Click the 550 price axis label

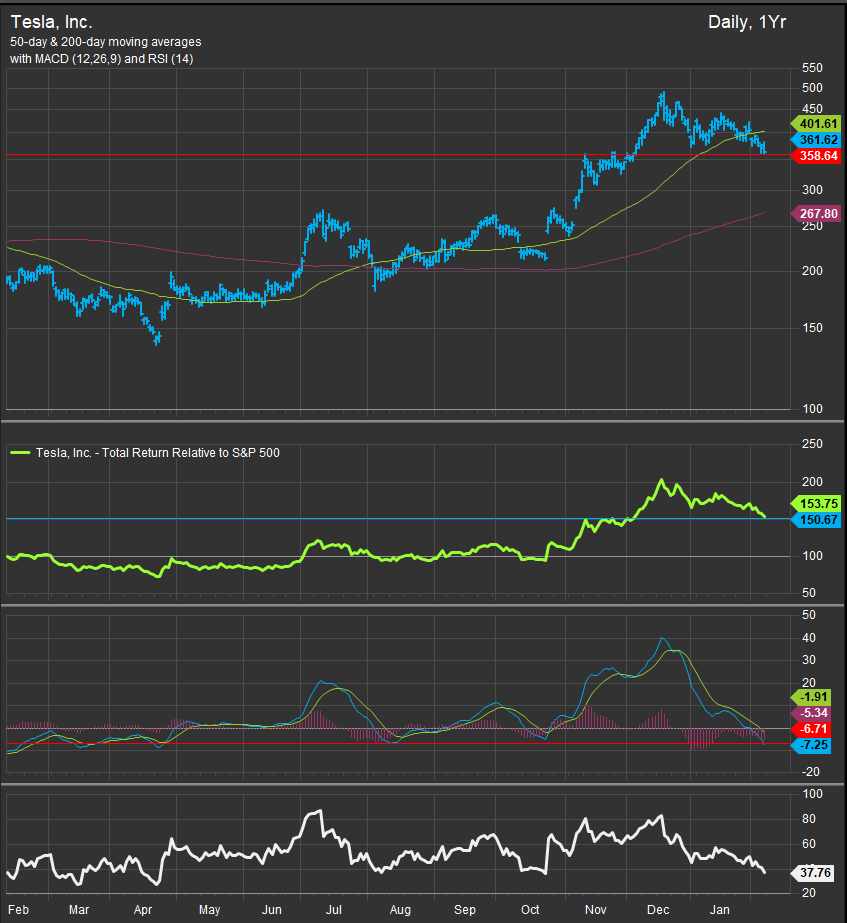[812, 68]
